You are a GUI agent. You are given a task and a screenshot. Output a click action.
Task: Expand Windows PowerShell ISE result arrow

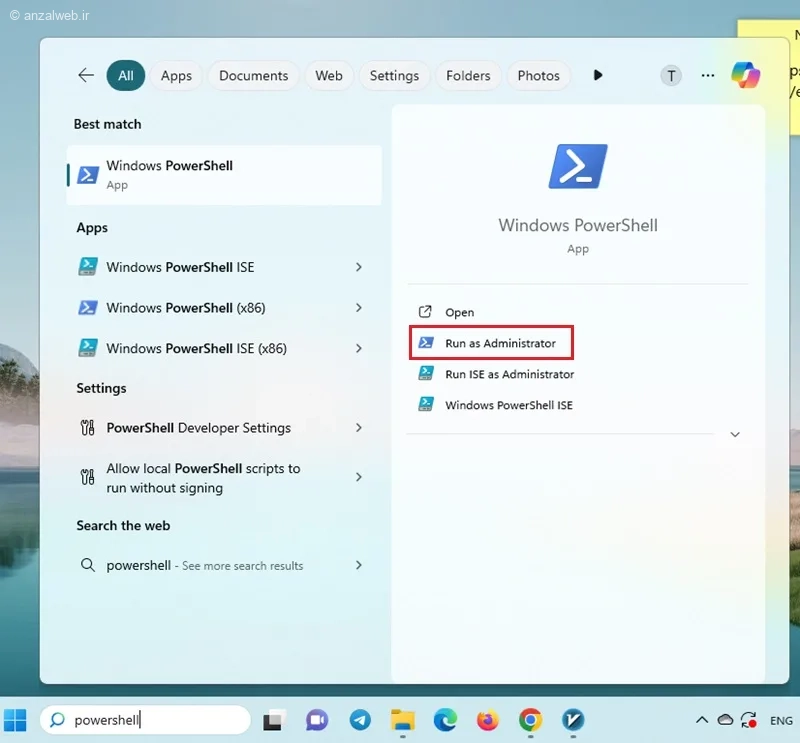click(359, 267)
